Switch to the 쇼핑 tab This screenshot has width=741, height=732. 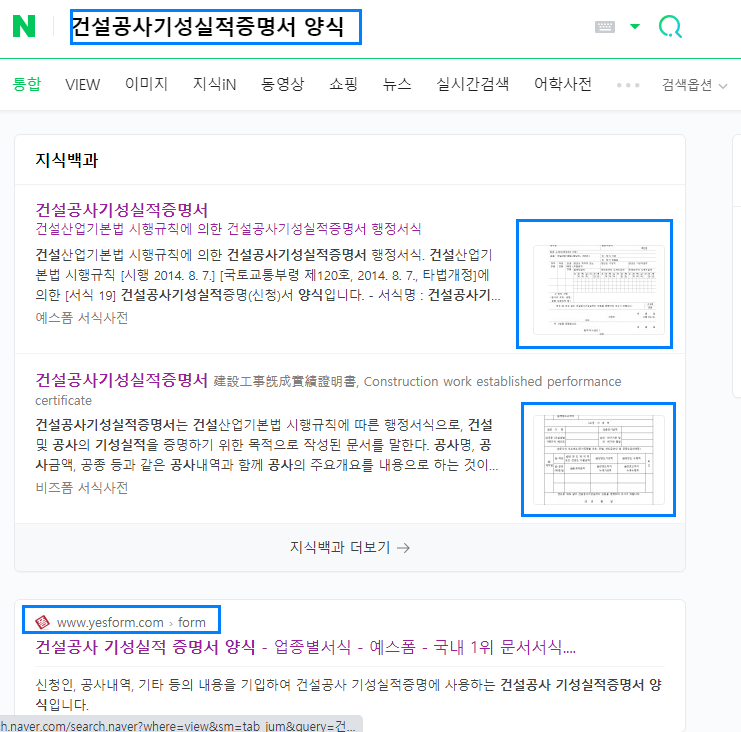point(343,84)
